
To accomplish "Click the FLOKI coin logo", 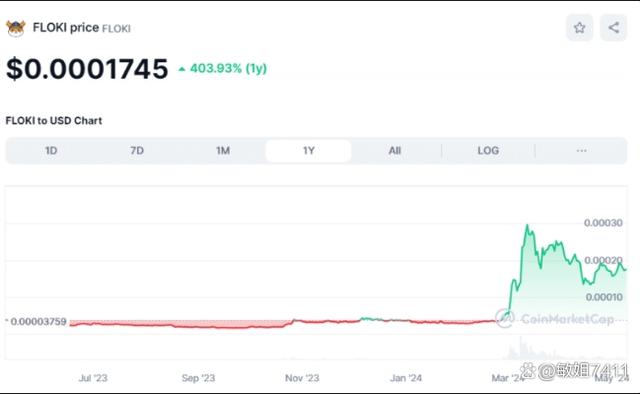I will click(16, 28).
